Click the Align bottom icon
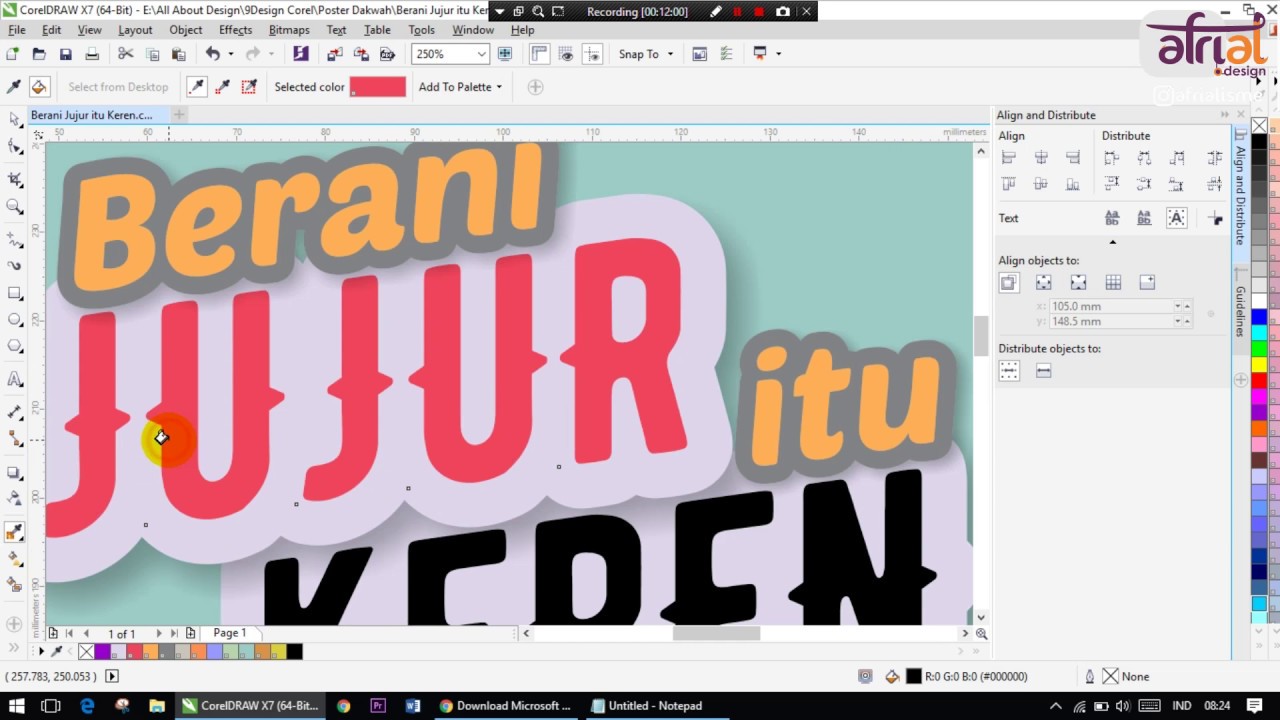The width and height of the screenshot is (1280, 720). 1073,184
